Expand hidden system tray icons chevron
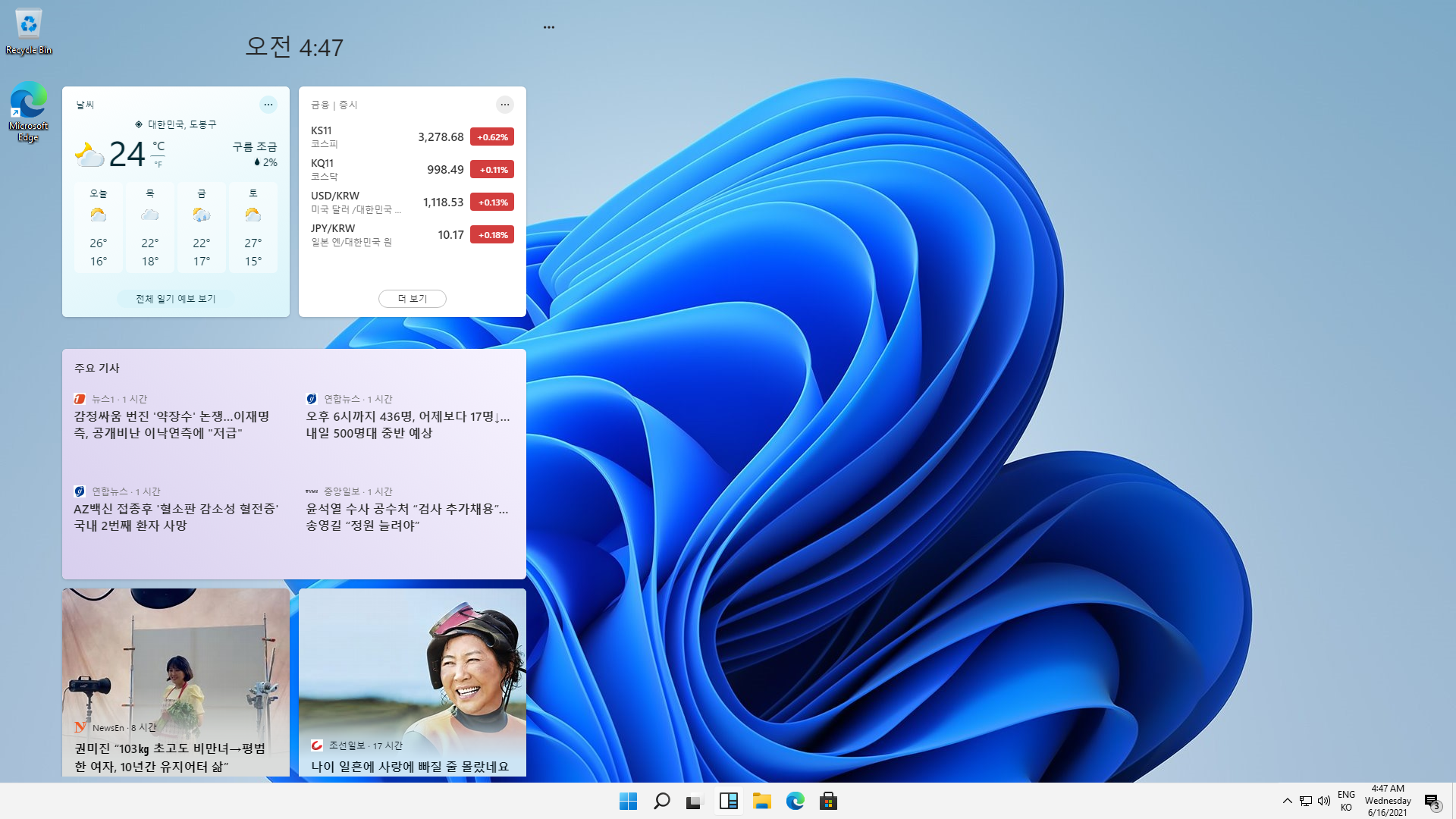1456x819 pixels. tap(1287, 801)
